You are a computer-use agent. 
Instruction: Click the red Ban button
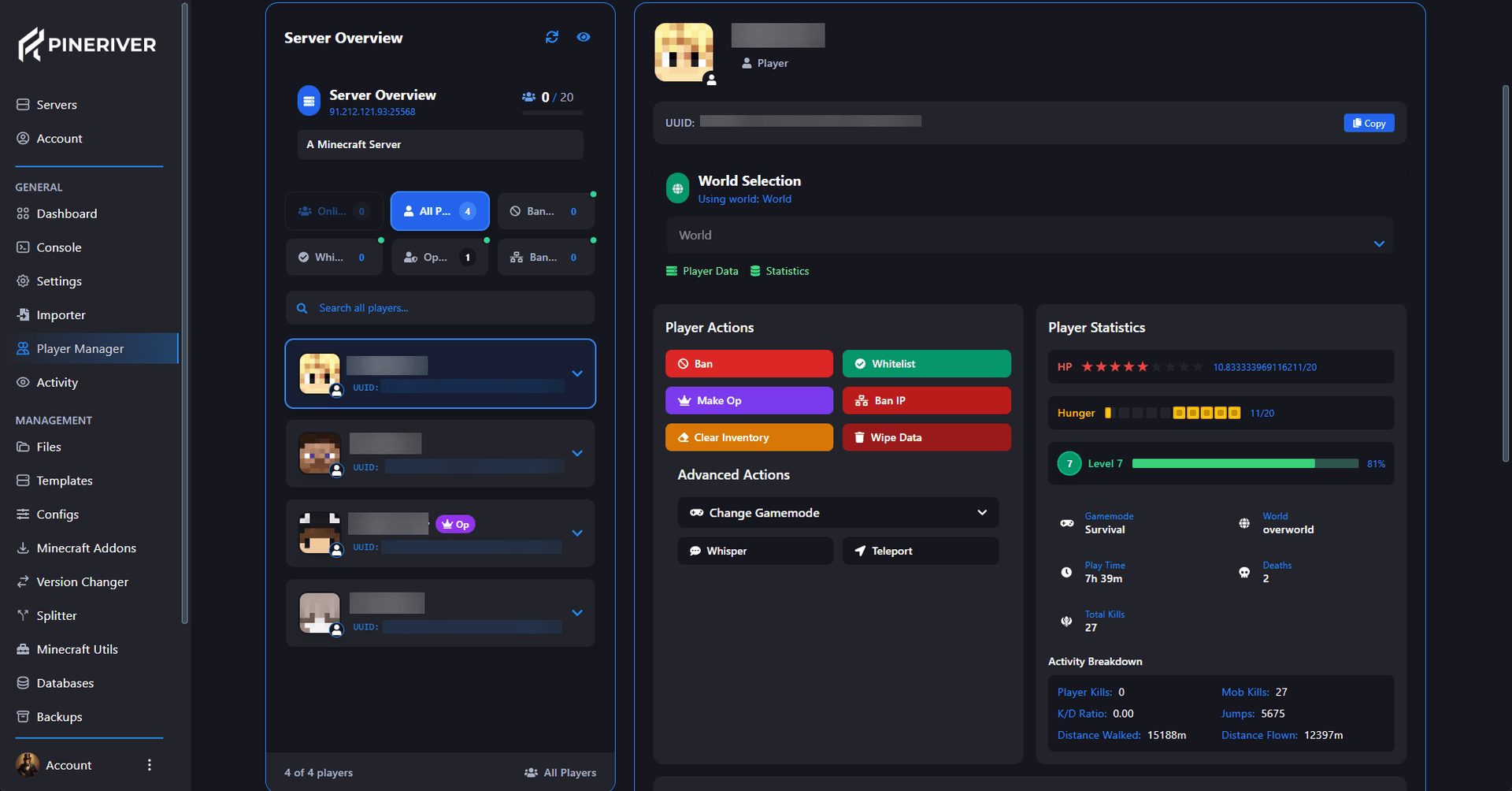pos(749,364)
